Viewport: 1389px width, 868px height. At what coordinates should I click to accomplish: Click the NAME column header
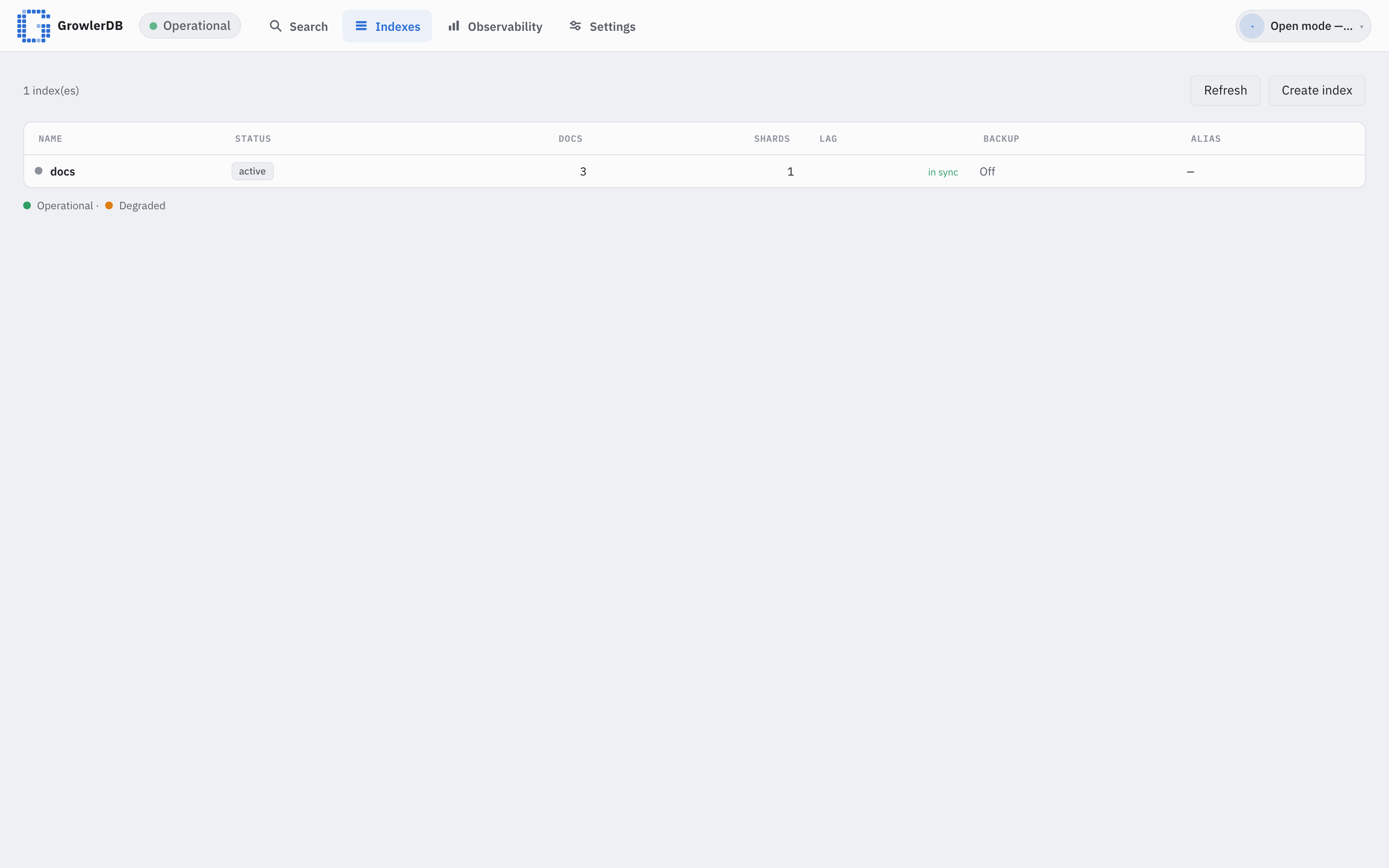pos(51,139)
